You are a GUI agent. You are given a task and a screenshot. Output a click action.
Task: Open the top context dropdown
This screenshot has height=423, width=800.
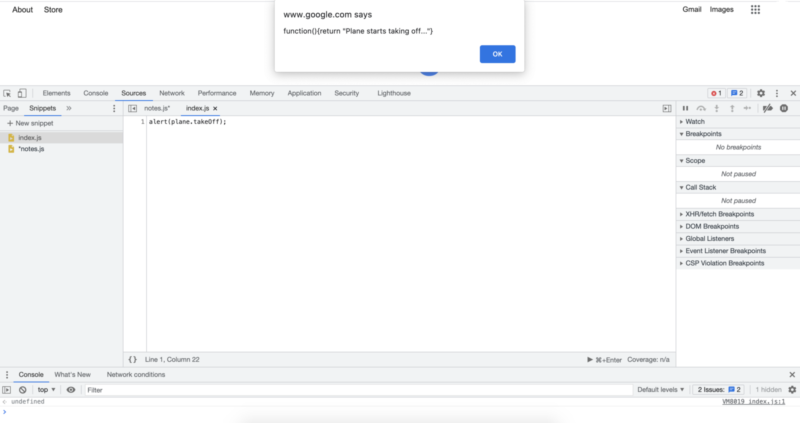46,390
